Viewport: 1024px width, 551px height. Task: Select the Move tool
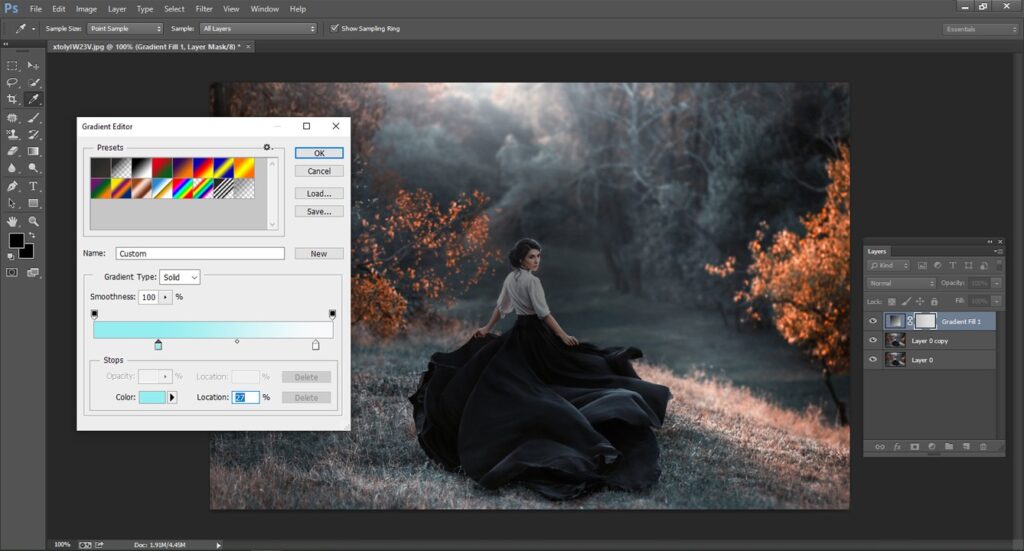tap(33, 65)
